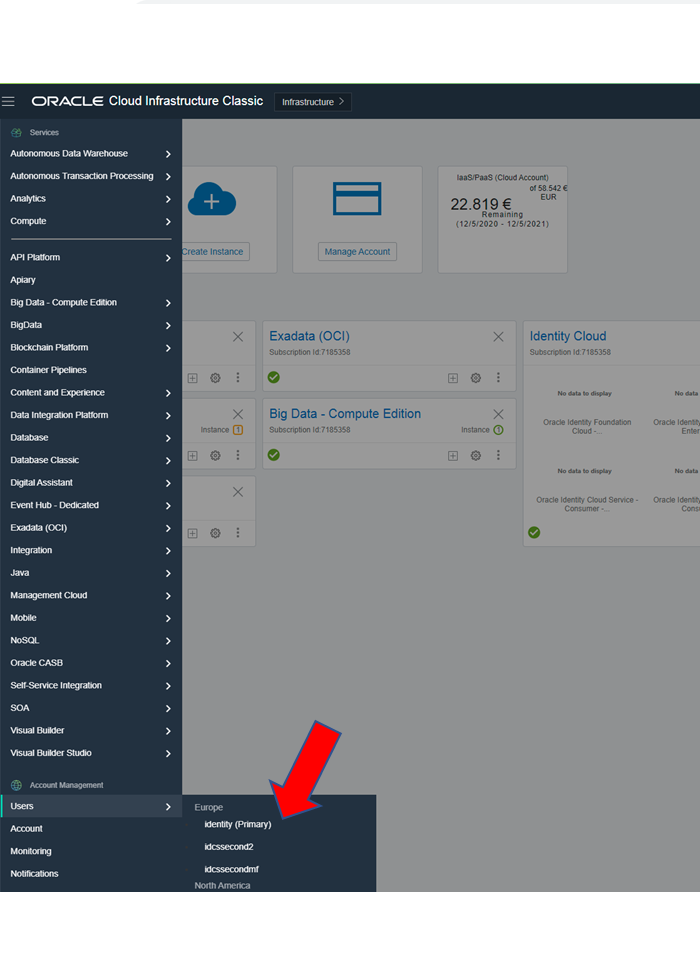Viewport: 700px width, 971px height.
Task: Open the Visual Builder Studio item
Action: pyautogui.click(x=51, y=753)
